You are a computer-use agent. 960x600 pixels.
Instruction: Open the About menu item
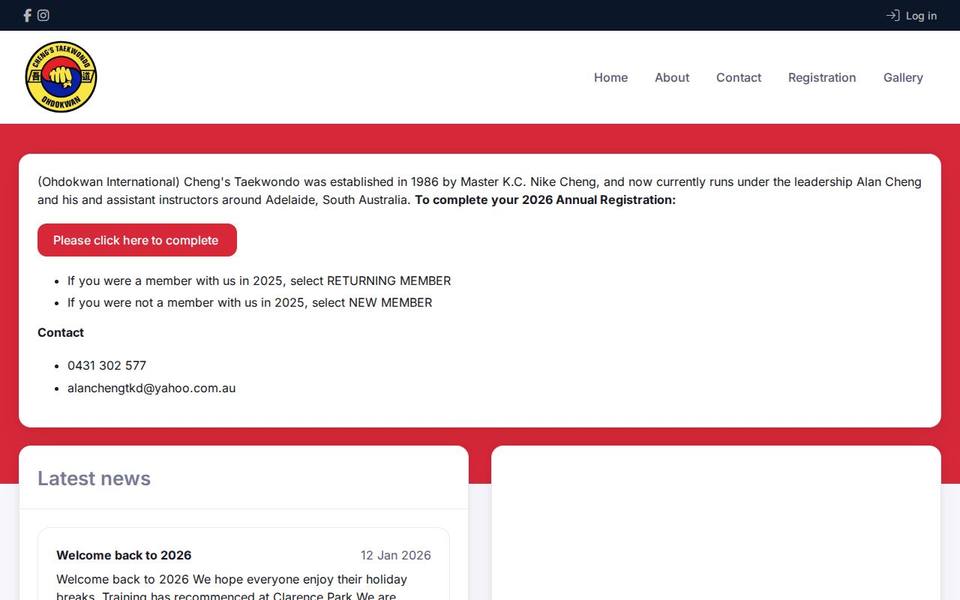(672, 78)
